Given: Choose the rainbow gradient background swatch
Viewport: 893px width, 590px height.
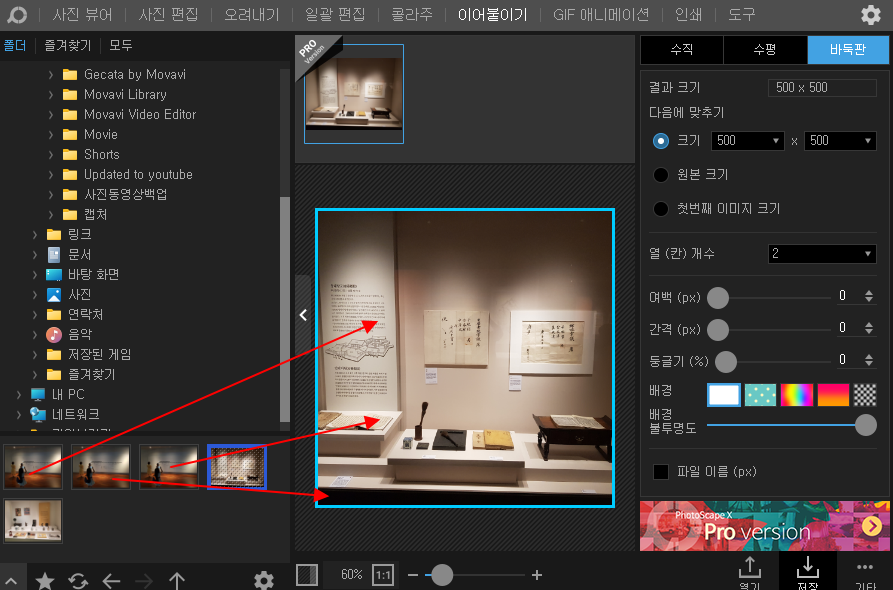Looking at the screenshot, I should pyautogui.click(x=796, y=395).
